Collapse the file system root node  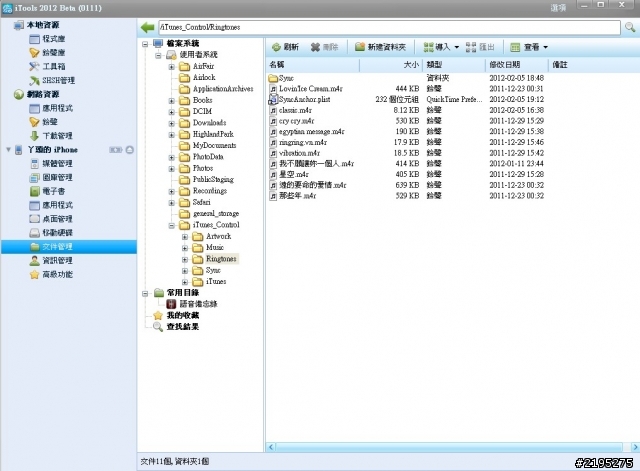pos(145,44)
